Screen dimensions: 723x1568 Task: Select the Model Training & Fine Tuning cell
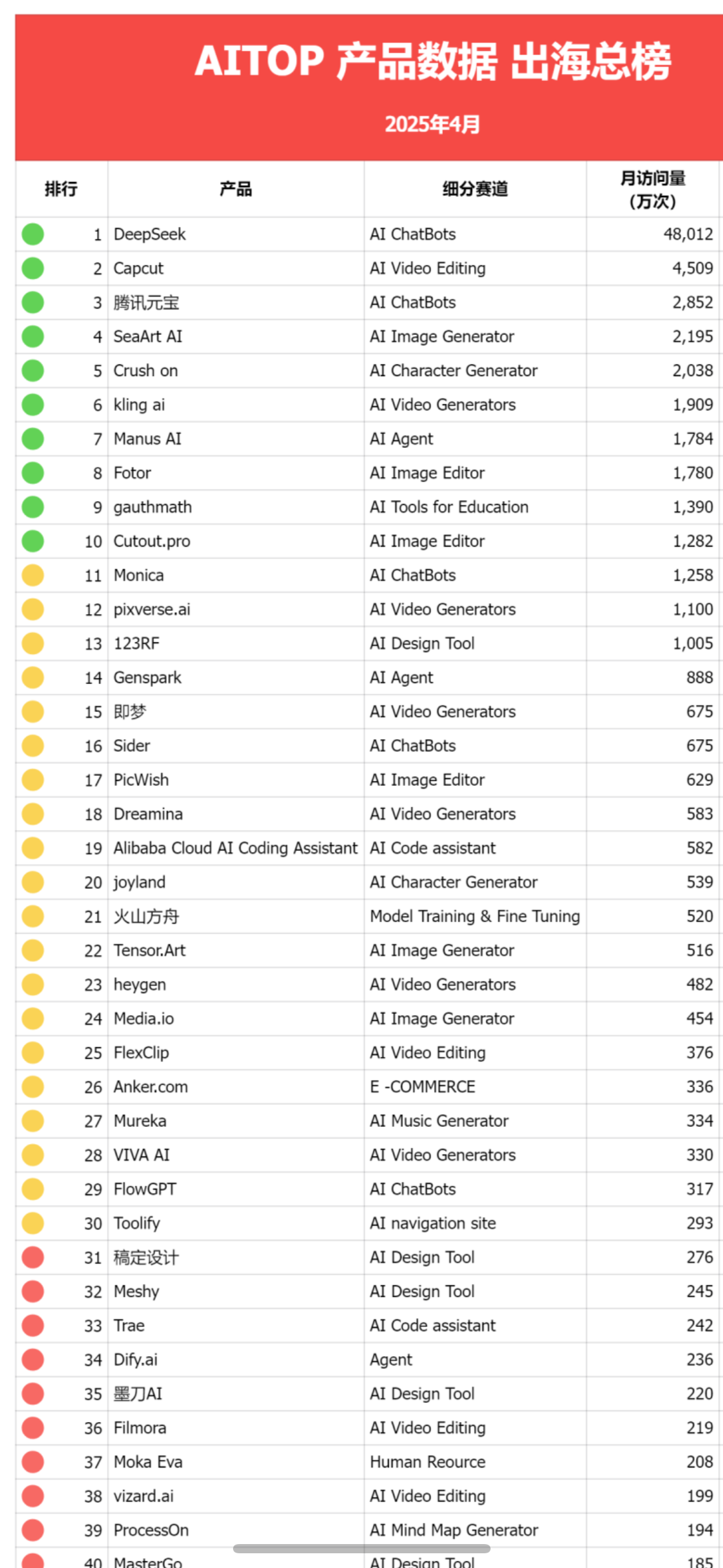pyautogui.click(x=475, y=916)
